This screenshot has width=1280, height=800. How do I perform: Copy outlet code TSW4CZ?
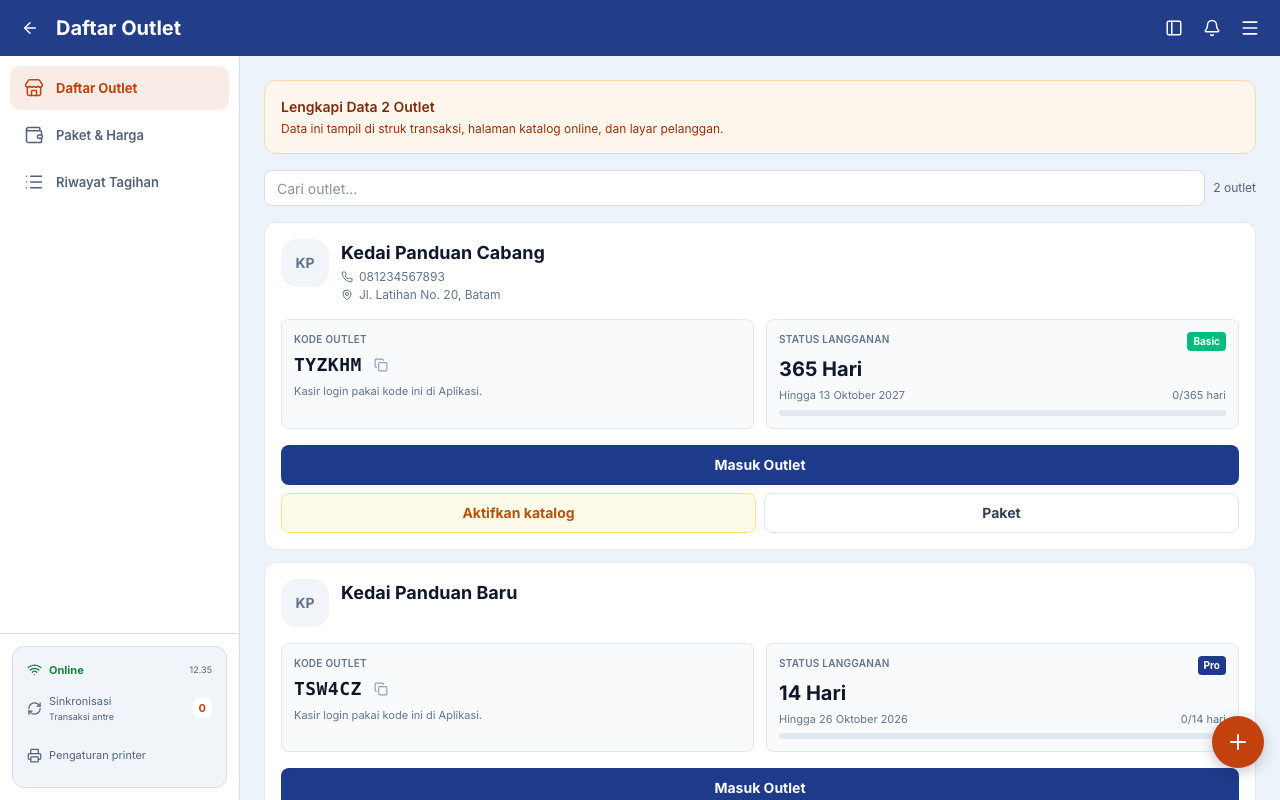click(381, 689)
